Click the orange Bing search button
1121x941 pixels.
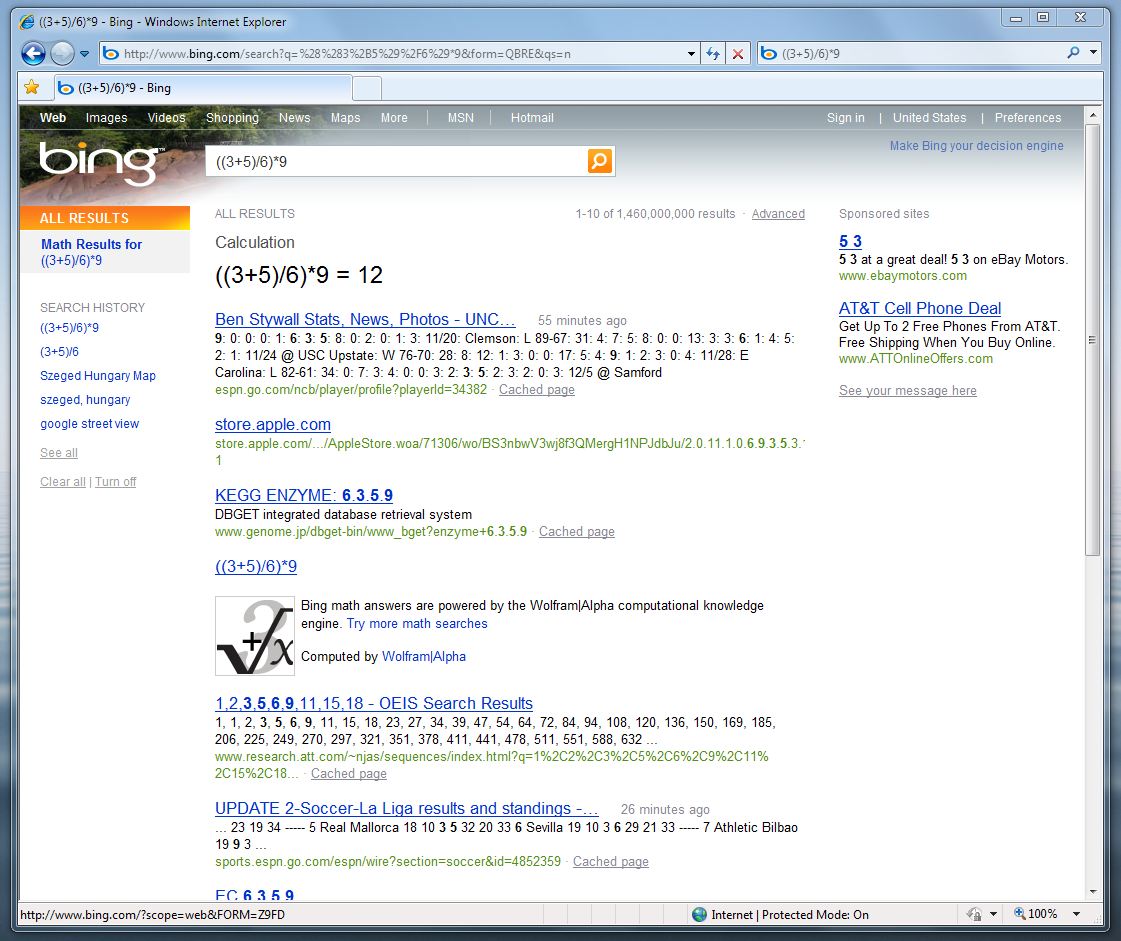coord(600,161)
